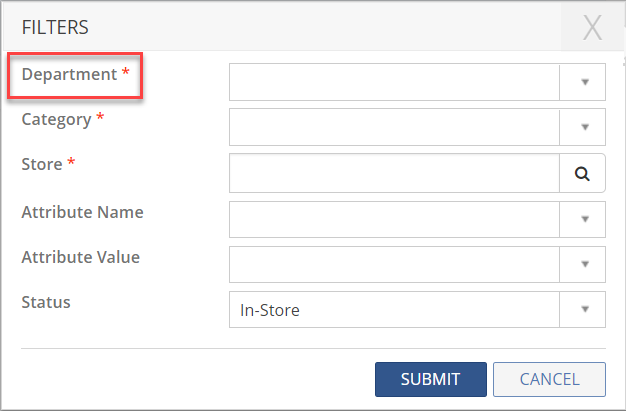The width and height of the screenshot is (626, 411).
Task: Click the CANCEL button
Action: (549, 379)
